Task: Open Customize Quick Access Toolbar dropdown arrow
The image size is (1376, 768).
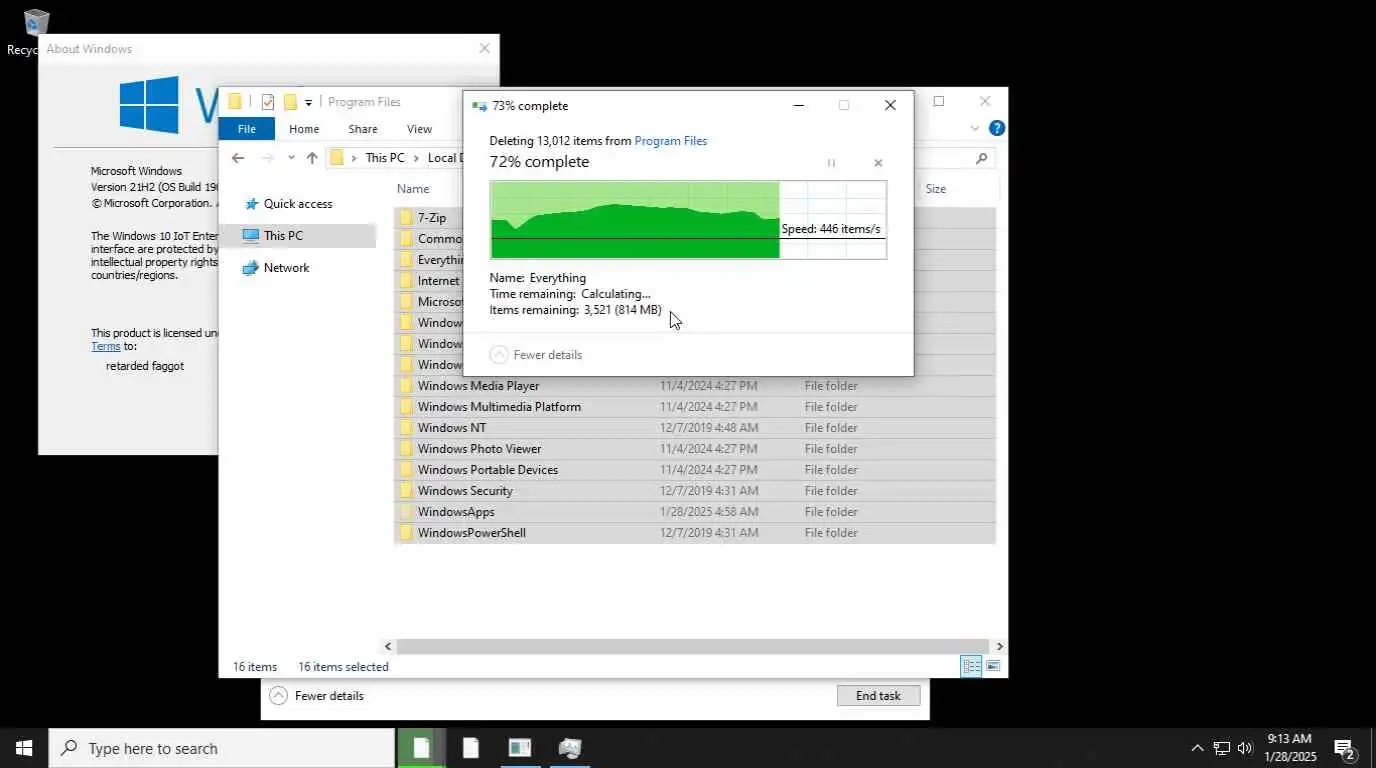Action: point(309,102)
